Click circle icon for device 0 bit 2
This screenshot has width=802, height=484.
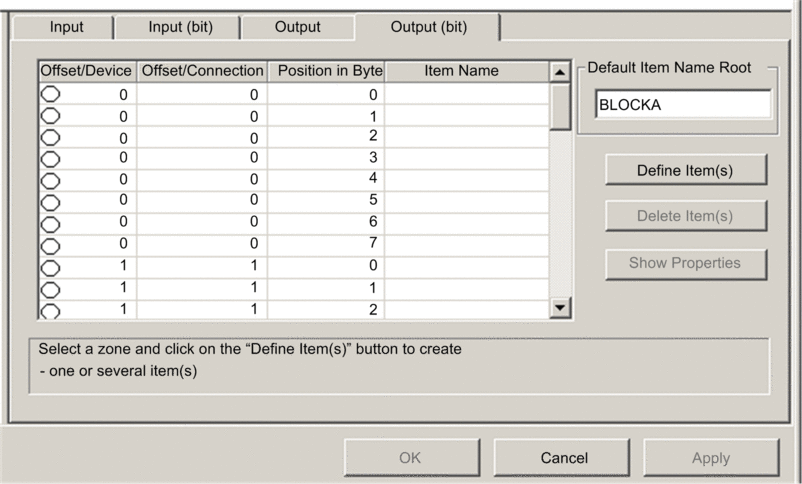[x=50, y=136]
